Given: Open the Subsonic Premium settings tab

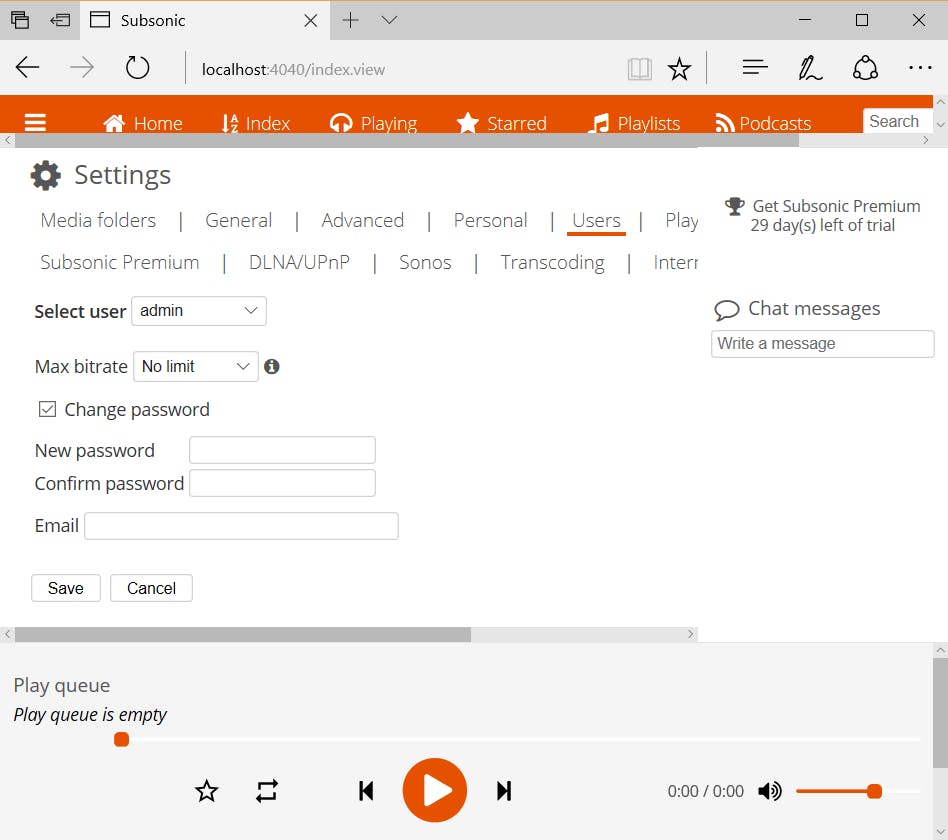Looking at the screenshot, I should 120,262.
